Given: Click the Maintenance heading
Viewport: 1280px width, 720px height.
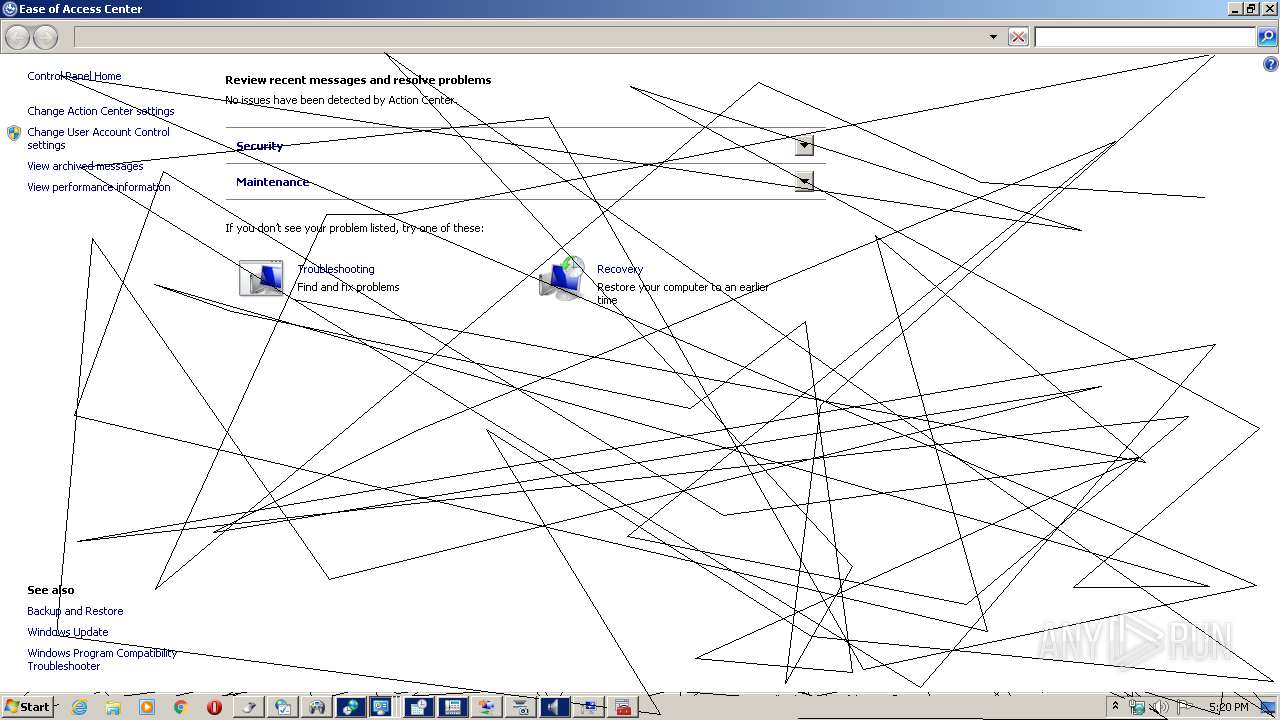Looking at the screenshot, I should (x=273, y=182).
